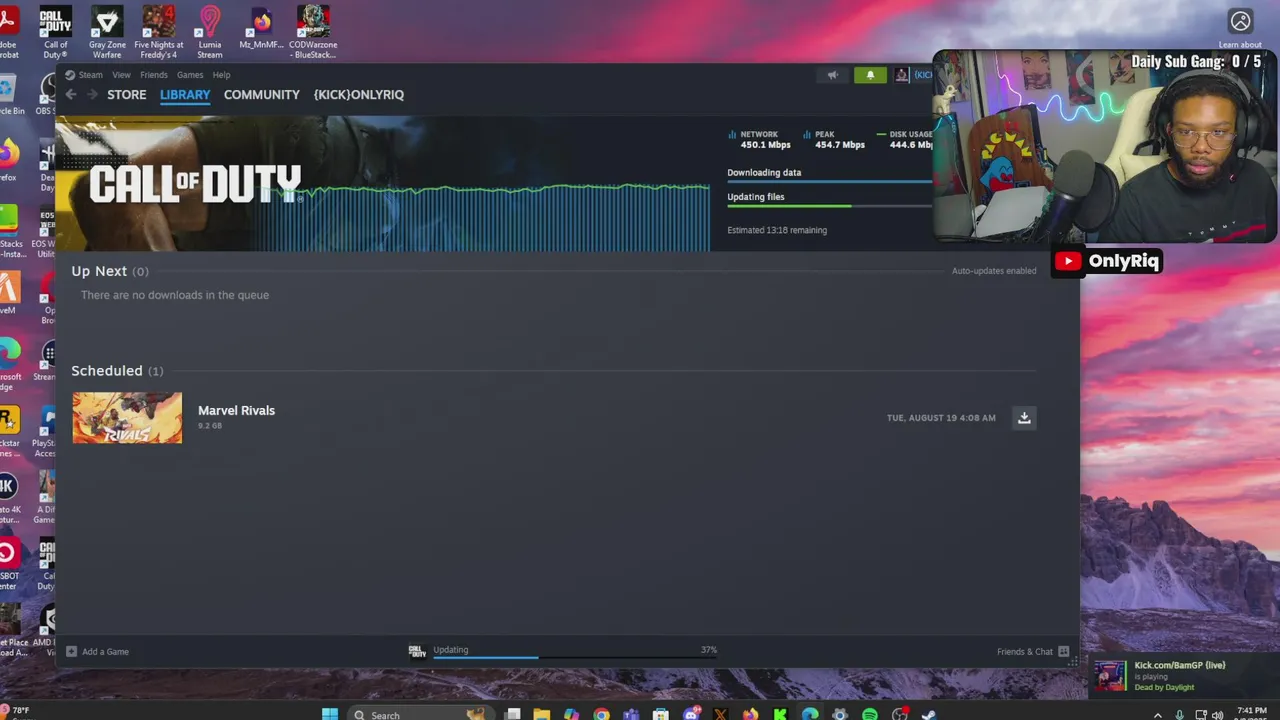
Task: Open Firefox from the taskbar
Action: pyautogui.click(x=750, y=714)
